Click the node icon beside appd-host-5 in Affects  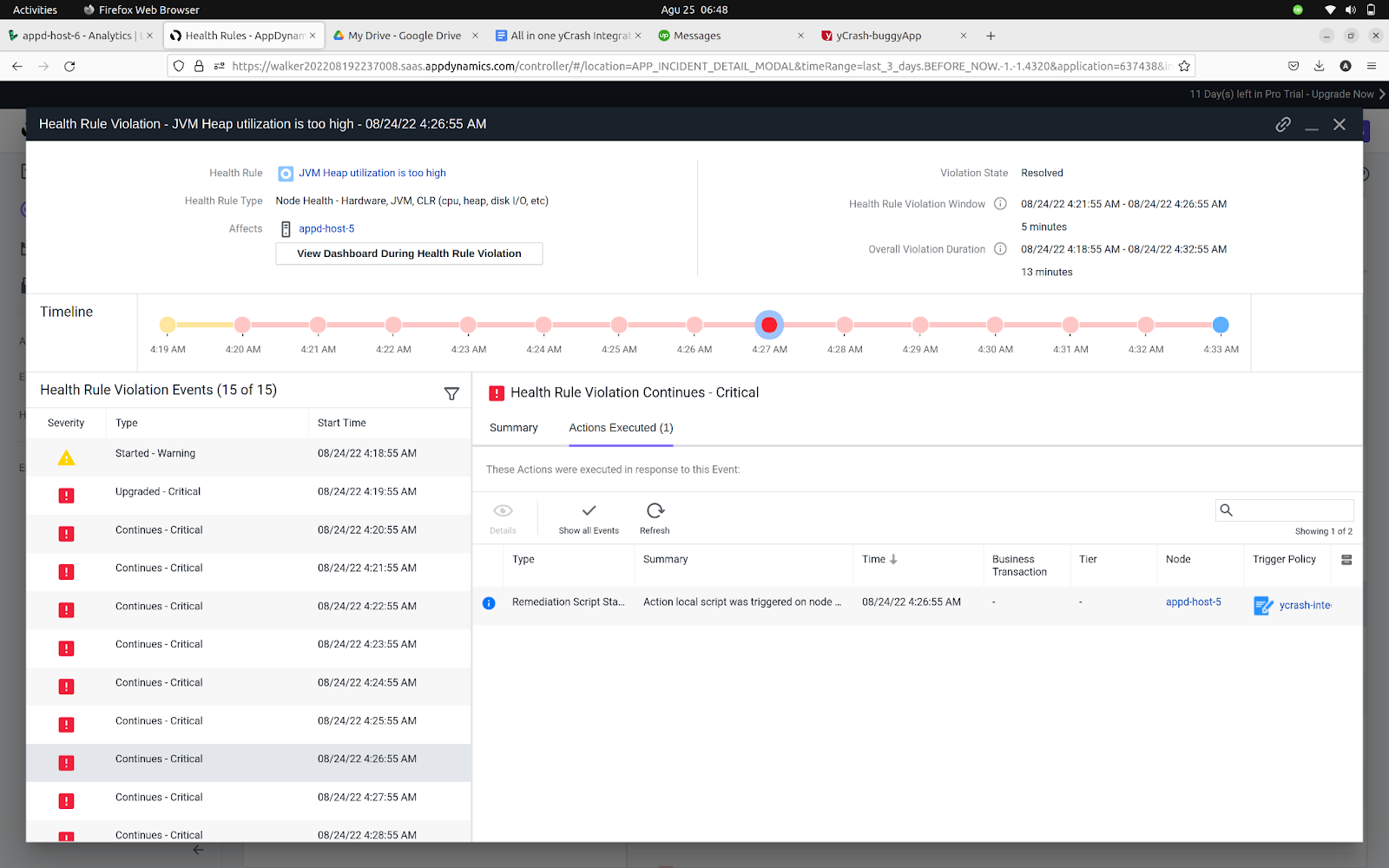(286, 229)
